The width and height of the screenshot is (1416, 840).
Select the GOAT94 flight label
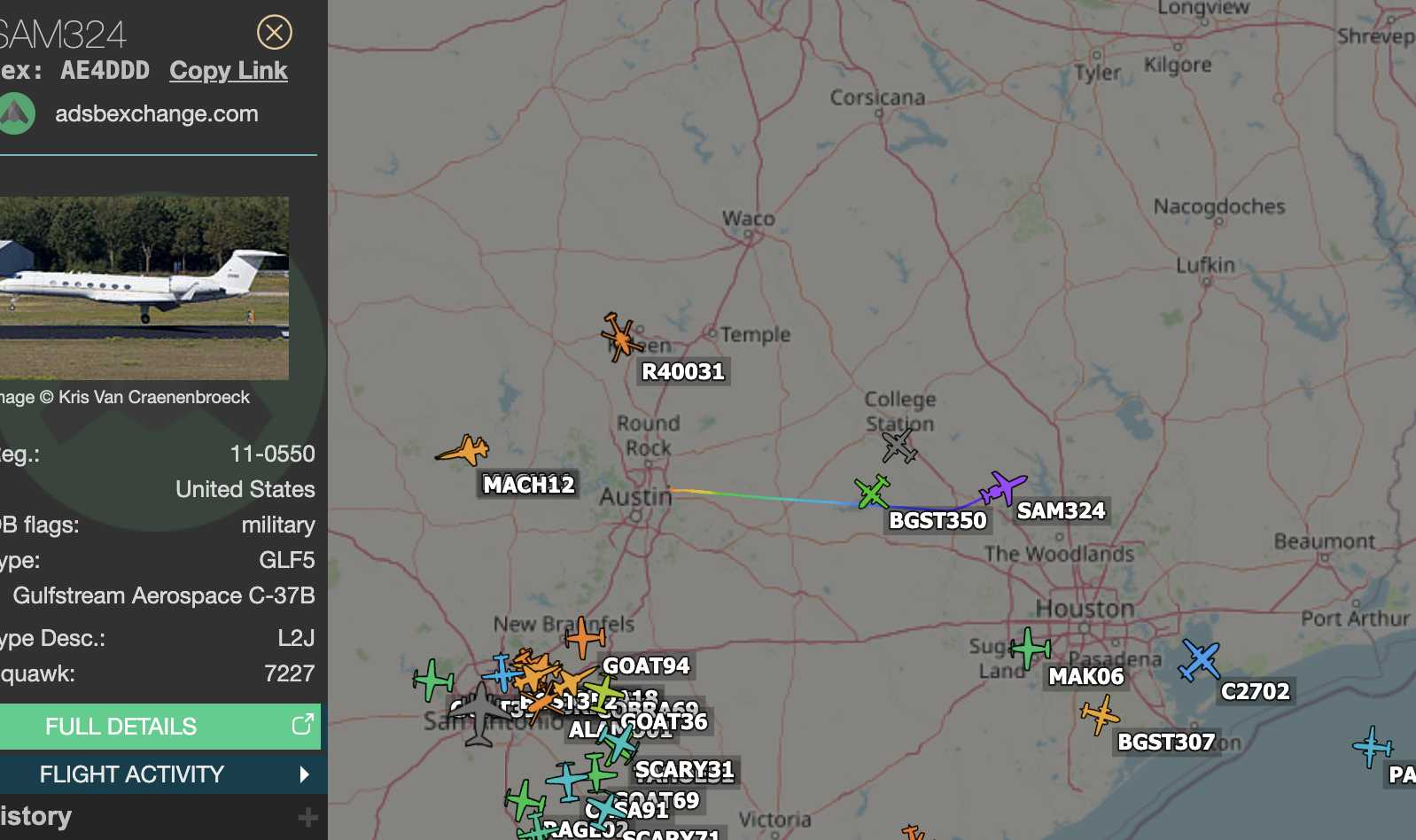646,665
